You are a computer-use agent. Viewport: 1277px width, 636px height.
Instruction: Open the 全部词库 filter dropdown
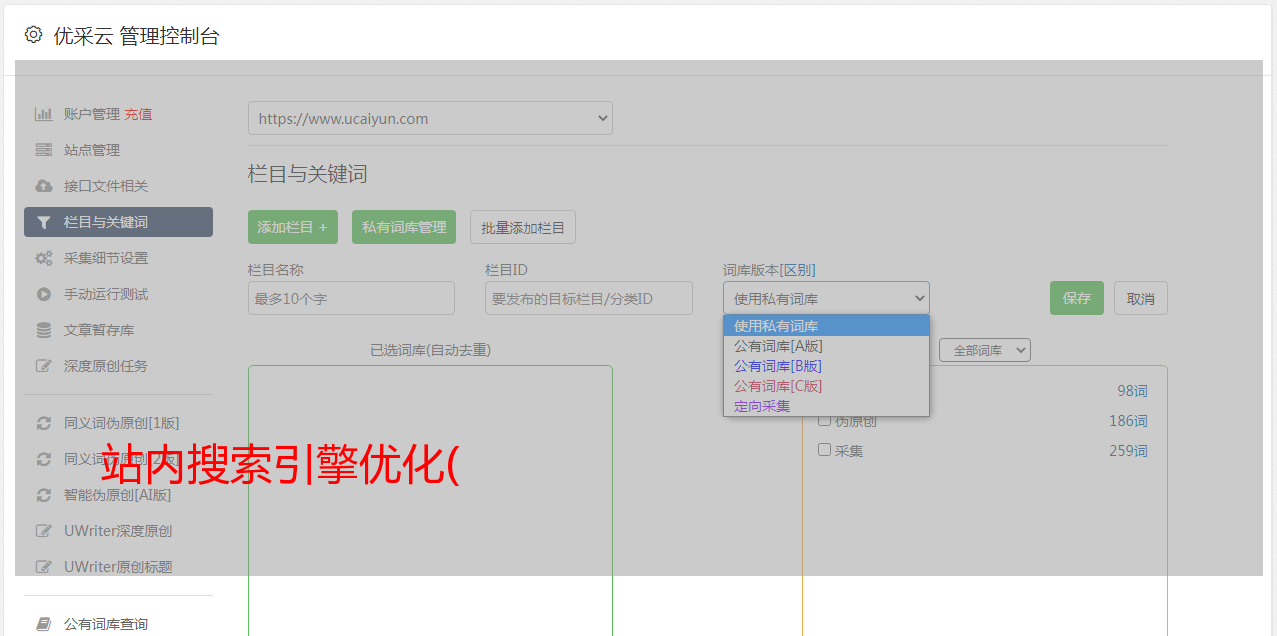pyautogui.click(x=984, y=350)
